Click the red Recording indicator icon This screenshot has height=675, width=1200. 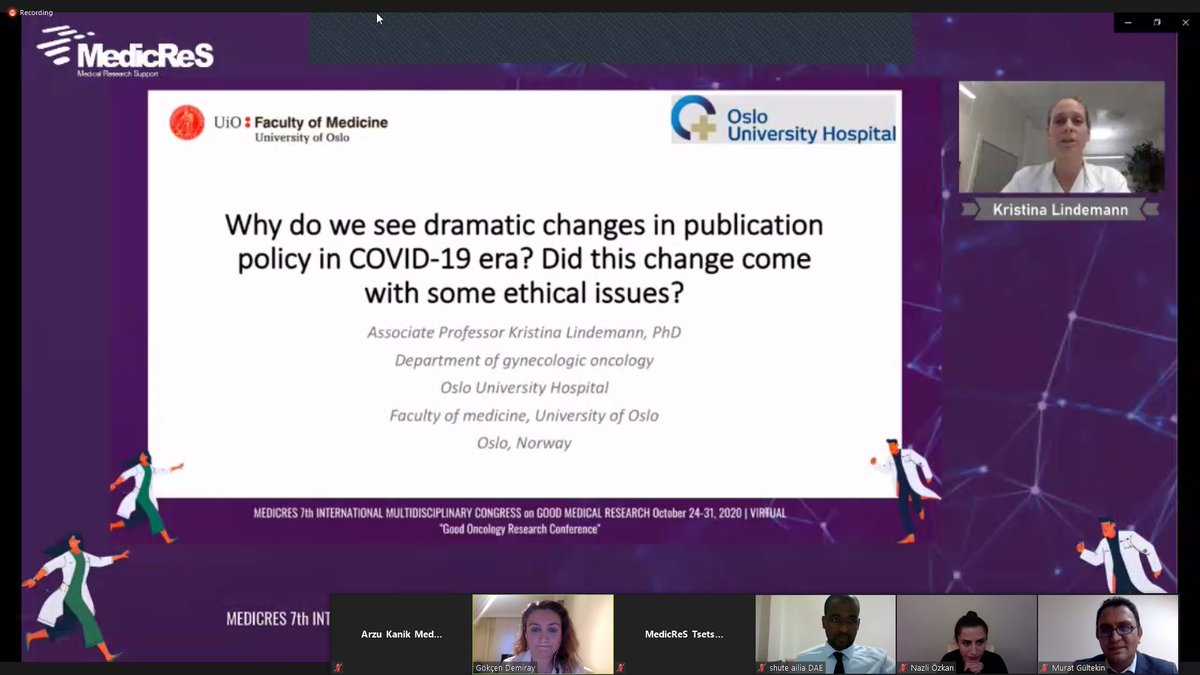coord(12,12)
